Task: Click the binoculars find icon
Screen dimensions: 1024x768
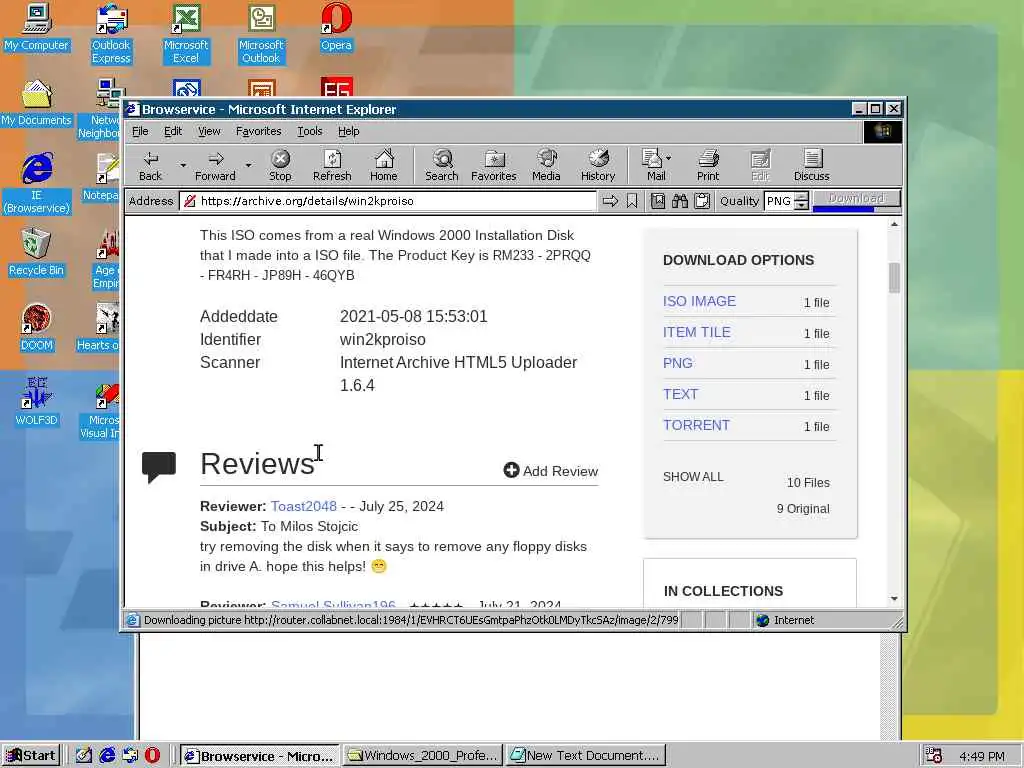Action: click(680, 201)
